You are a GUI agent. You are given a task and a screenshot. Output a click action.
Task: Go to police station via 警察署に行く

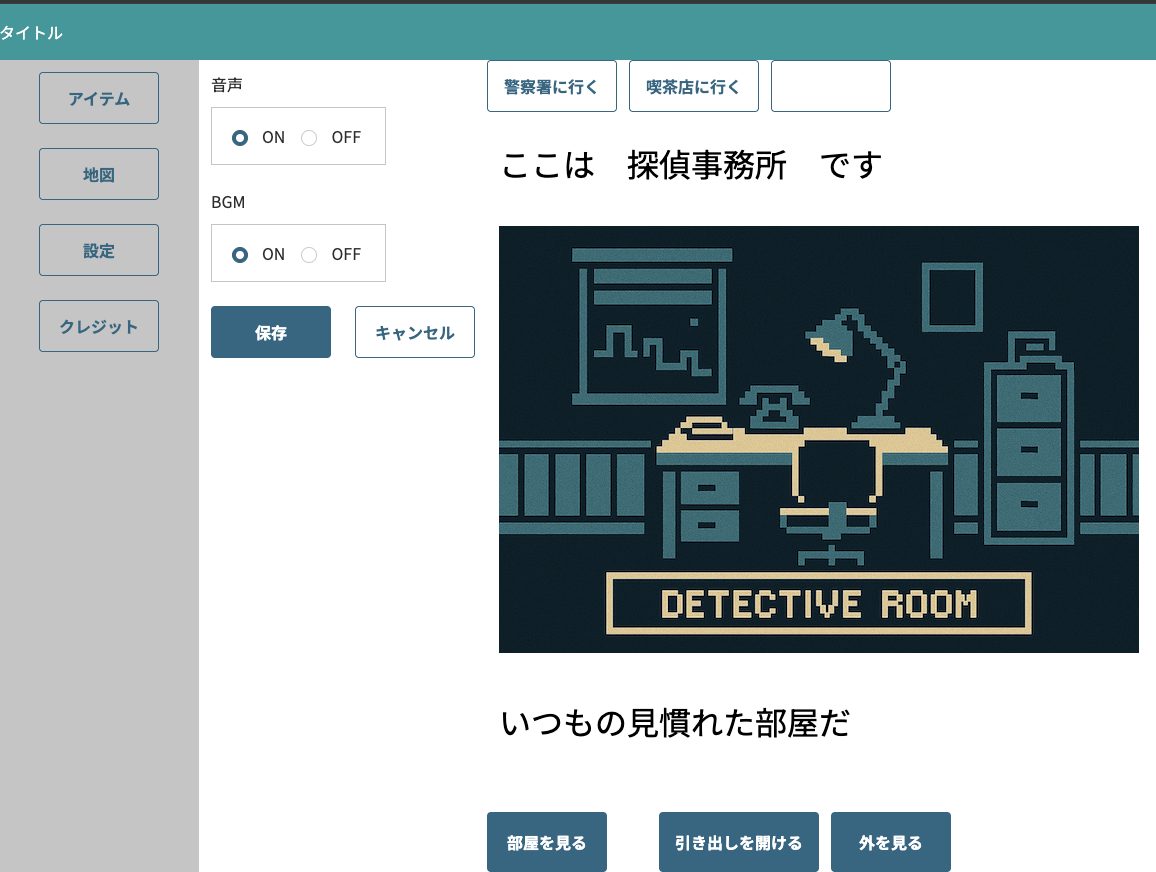coord(552,86)
